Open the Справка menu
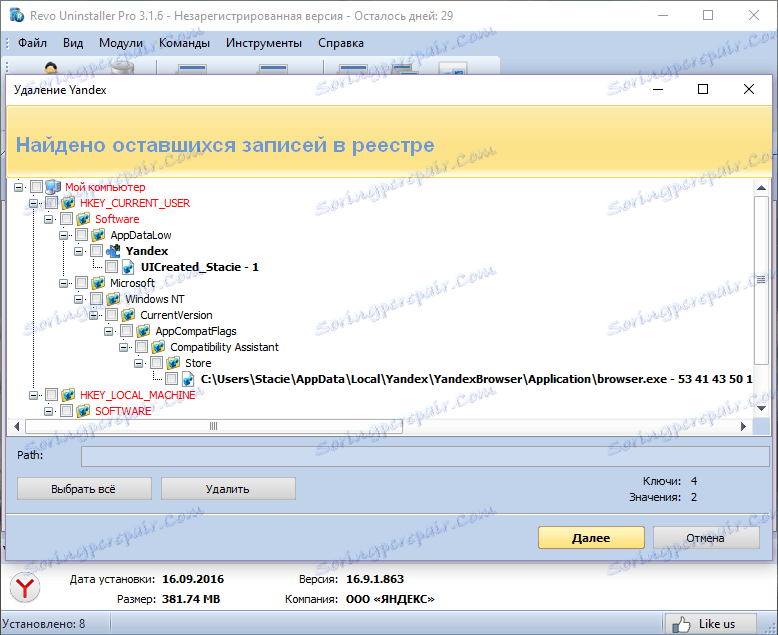This screenshot has height=635, width=778. click(340, 43)
